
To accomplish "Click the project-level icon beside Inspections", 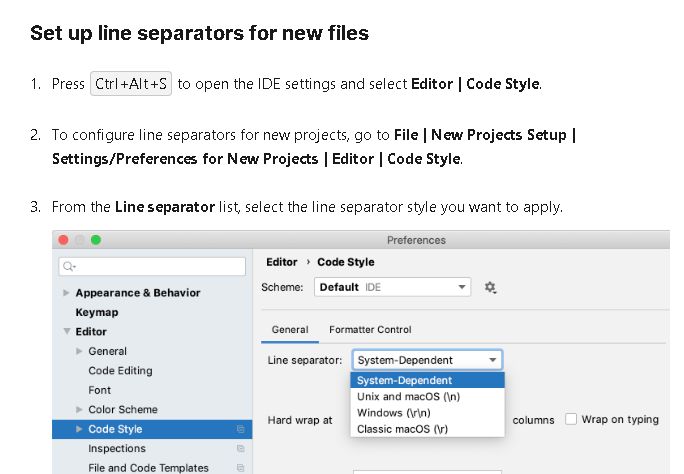I will coord(240,449).
